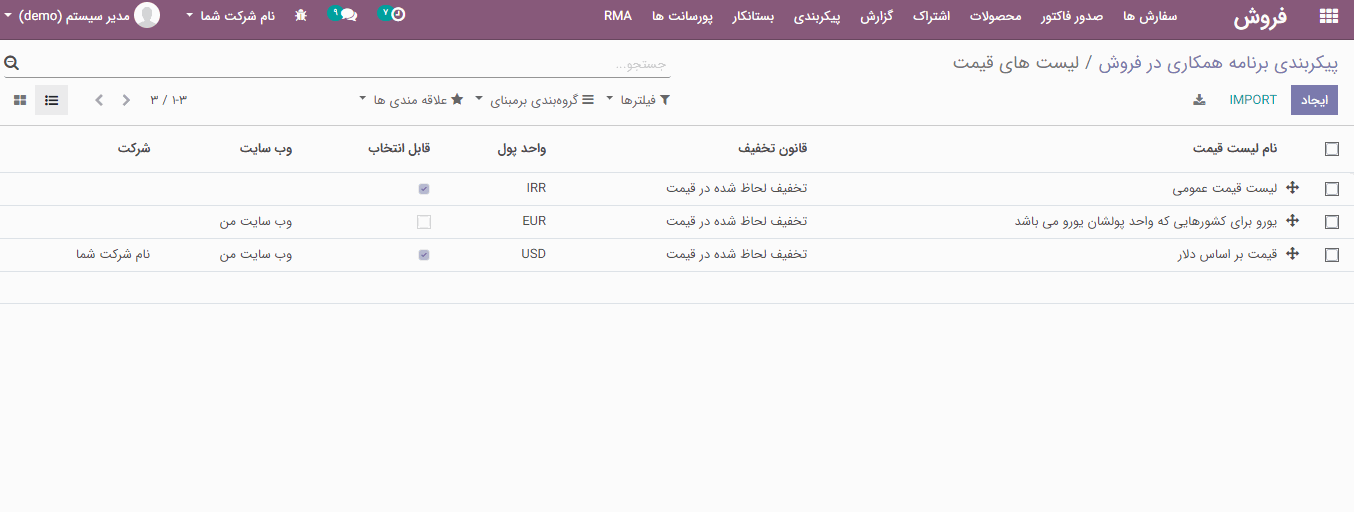Tick the قابل انتخاب checkbox for EUR row
Image resolution: width=1354 pixels, height=512 pixels.
pyautogui.click(x=424, y=222)
